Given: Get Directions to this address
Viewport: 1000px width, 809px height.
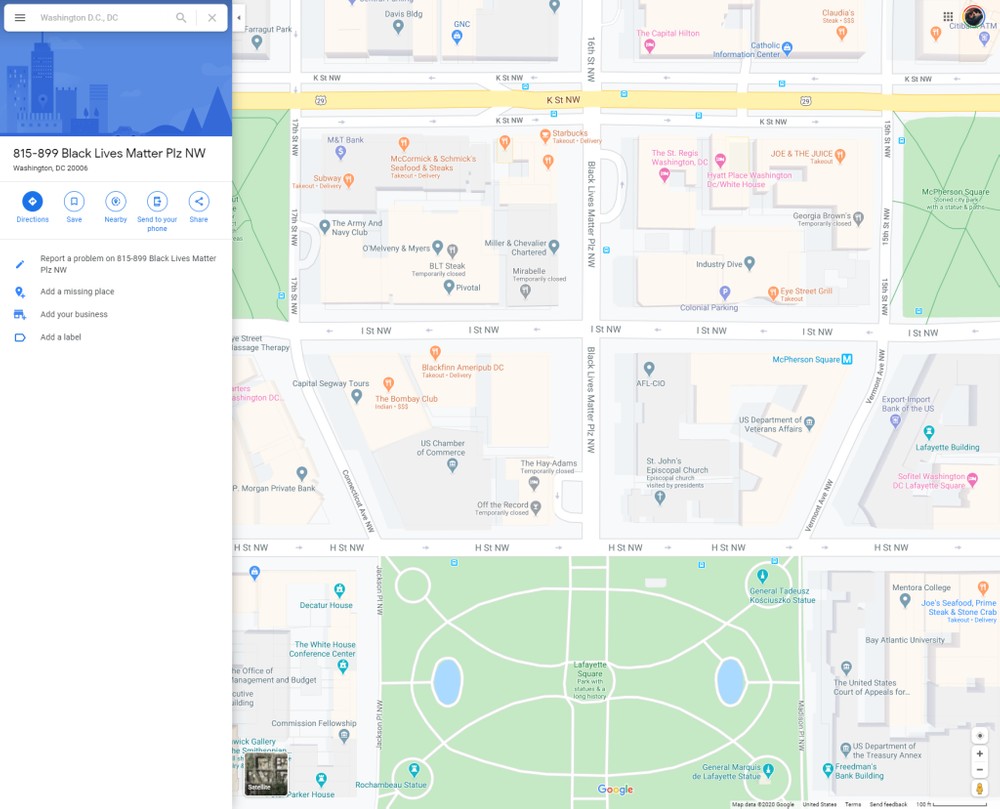Looking at the screenshot, I should tap(32, 202).
